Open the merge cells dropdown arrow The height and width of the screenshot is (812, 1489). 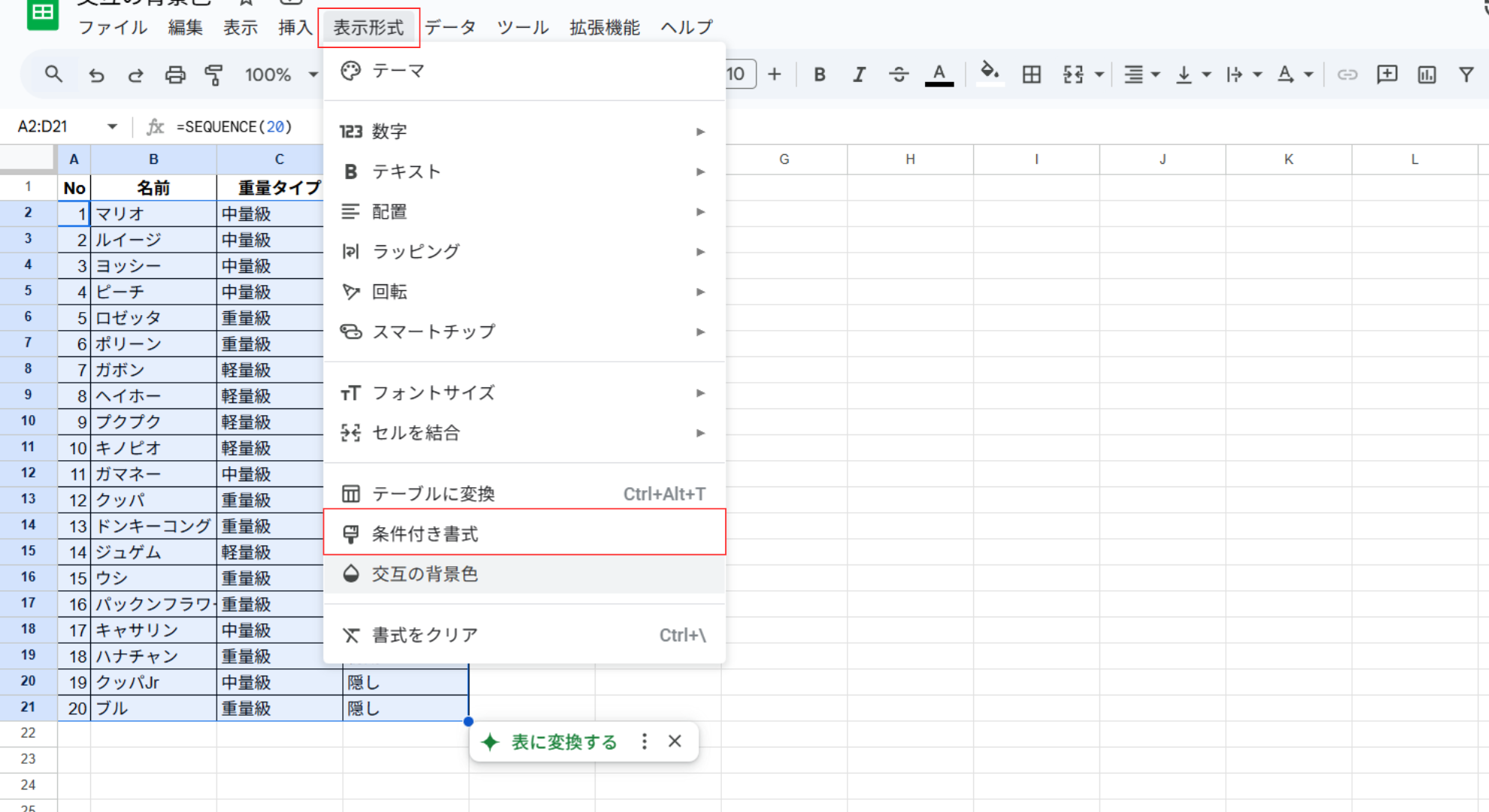[x=1099, y=74]
